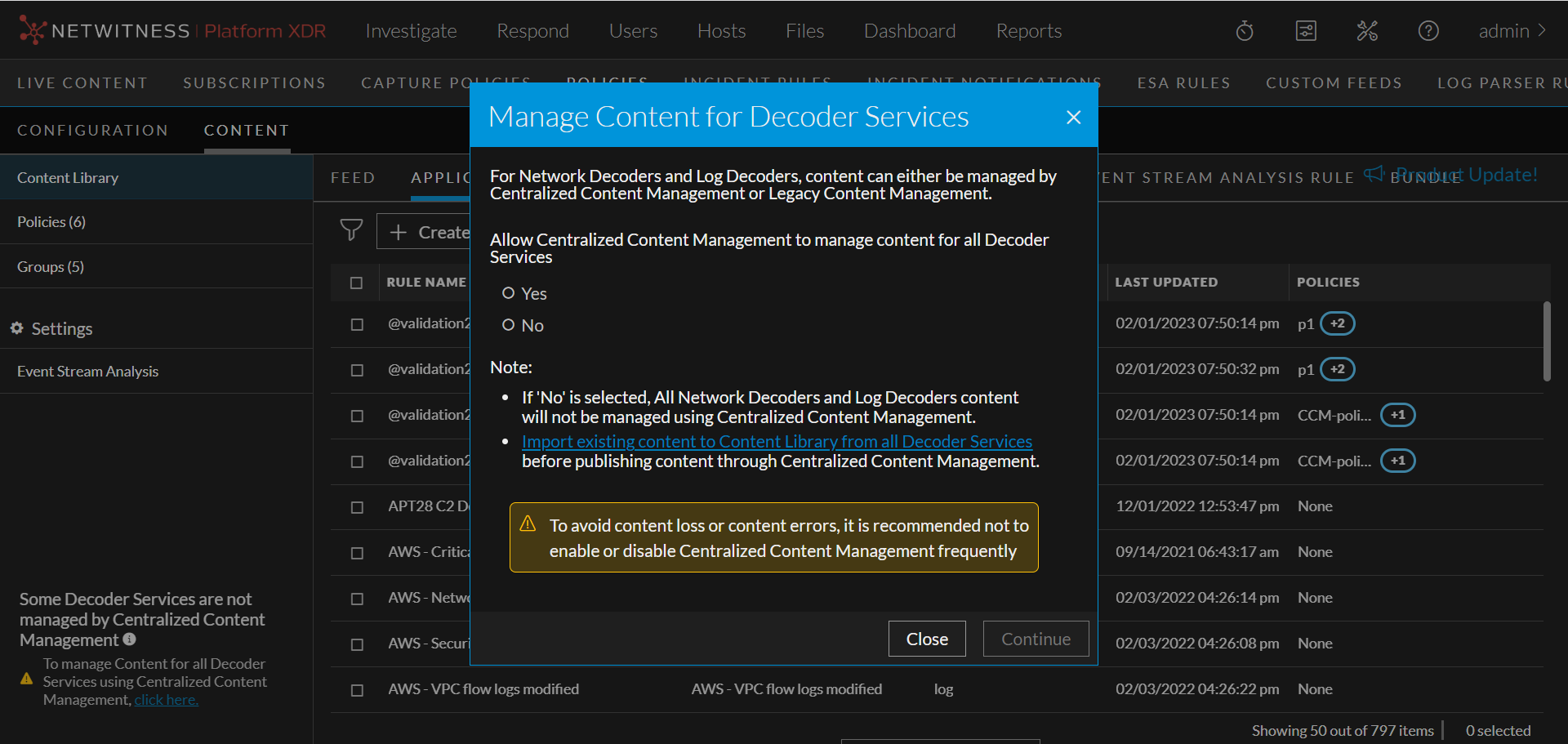Image resolution: width=1568 pixels, height=744 pixels.
Task: Open the Investigate menu
Action: (x=411, y=31)
